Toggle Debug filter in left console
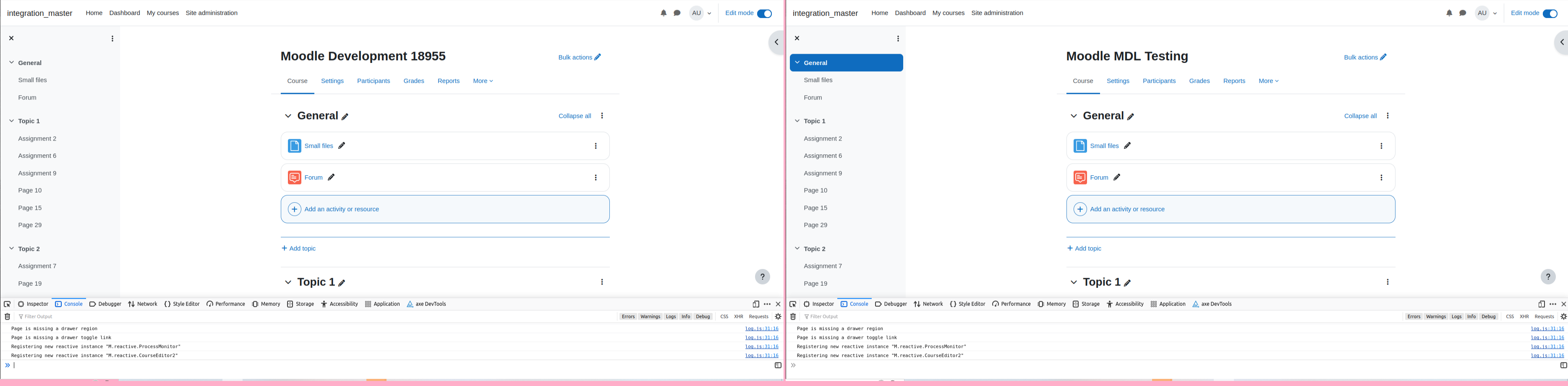Screen dimensions: 1568x386 click(703, 317)
